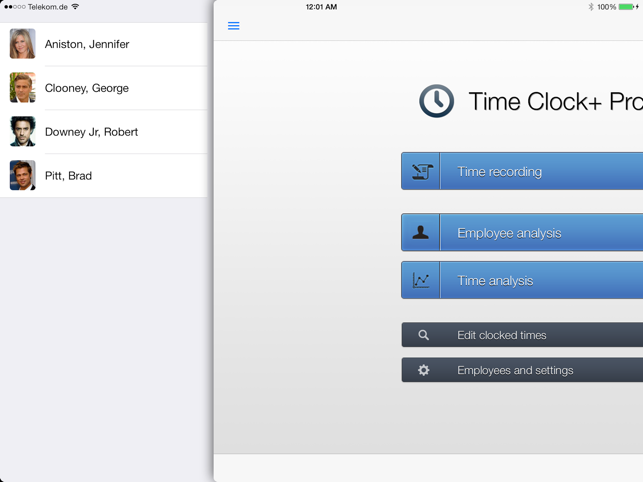Open Time analysis
Viewport: 643px width, 482px height.
(522, 280)
